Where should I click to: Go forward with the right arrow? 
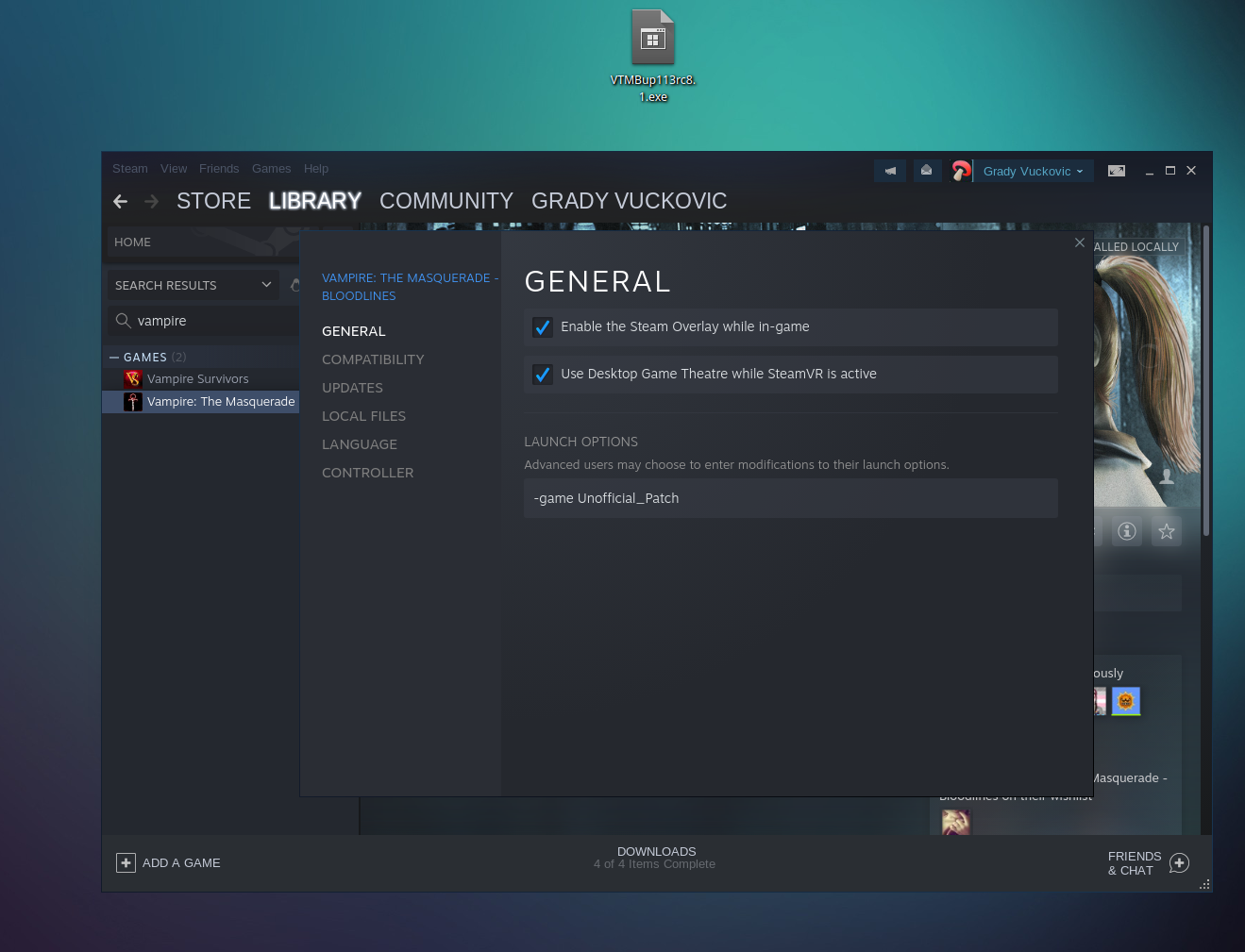coord(152,201)
